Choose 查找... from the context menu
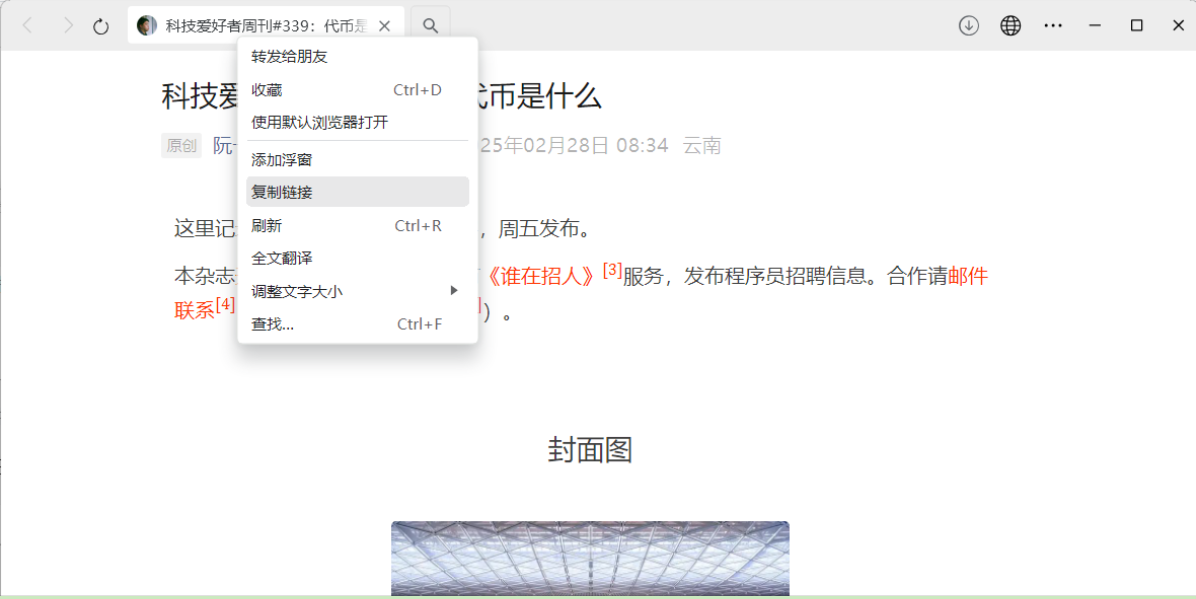 pyautogui.click(x=273, y=324)
